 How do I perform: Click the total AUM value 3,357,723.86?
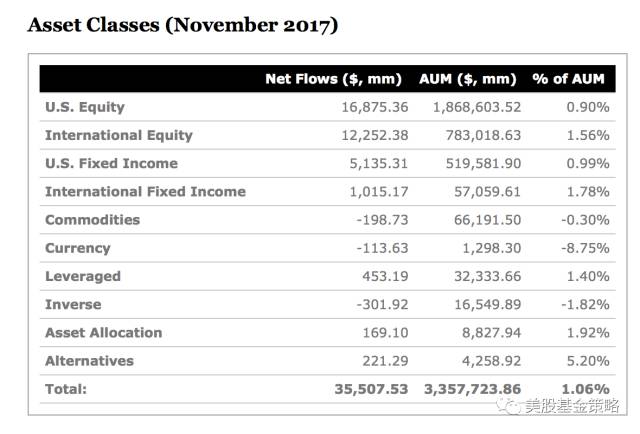coord(473,389)
